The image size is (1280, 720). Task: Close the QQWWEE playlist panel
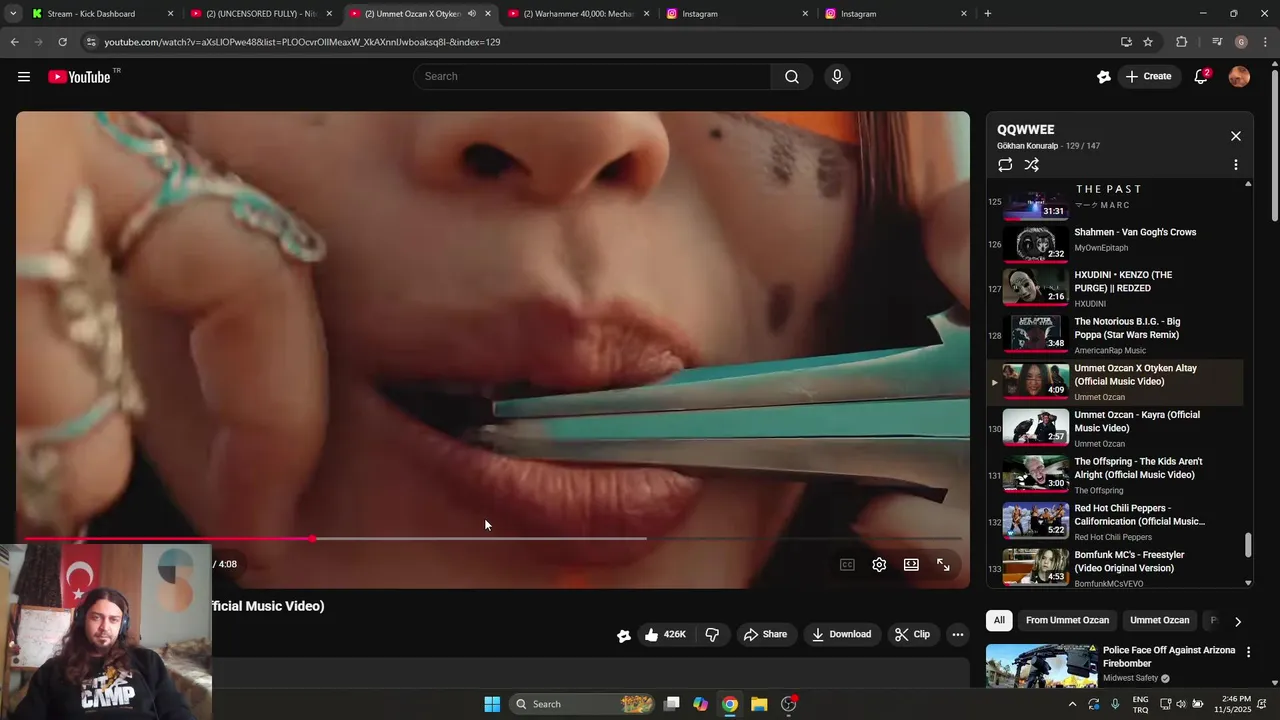[1236, 136]
